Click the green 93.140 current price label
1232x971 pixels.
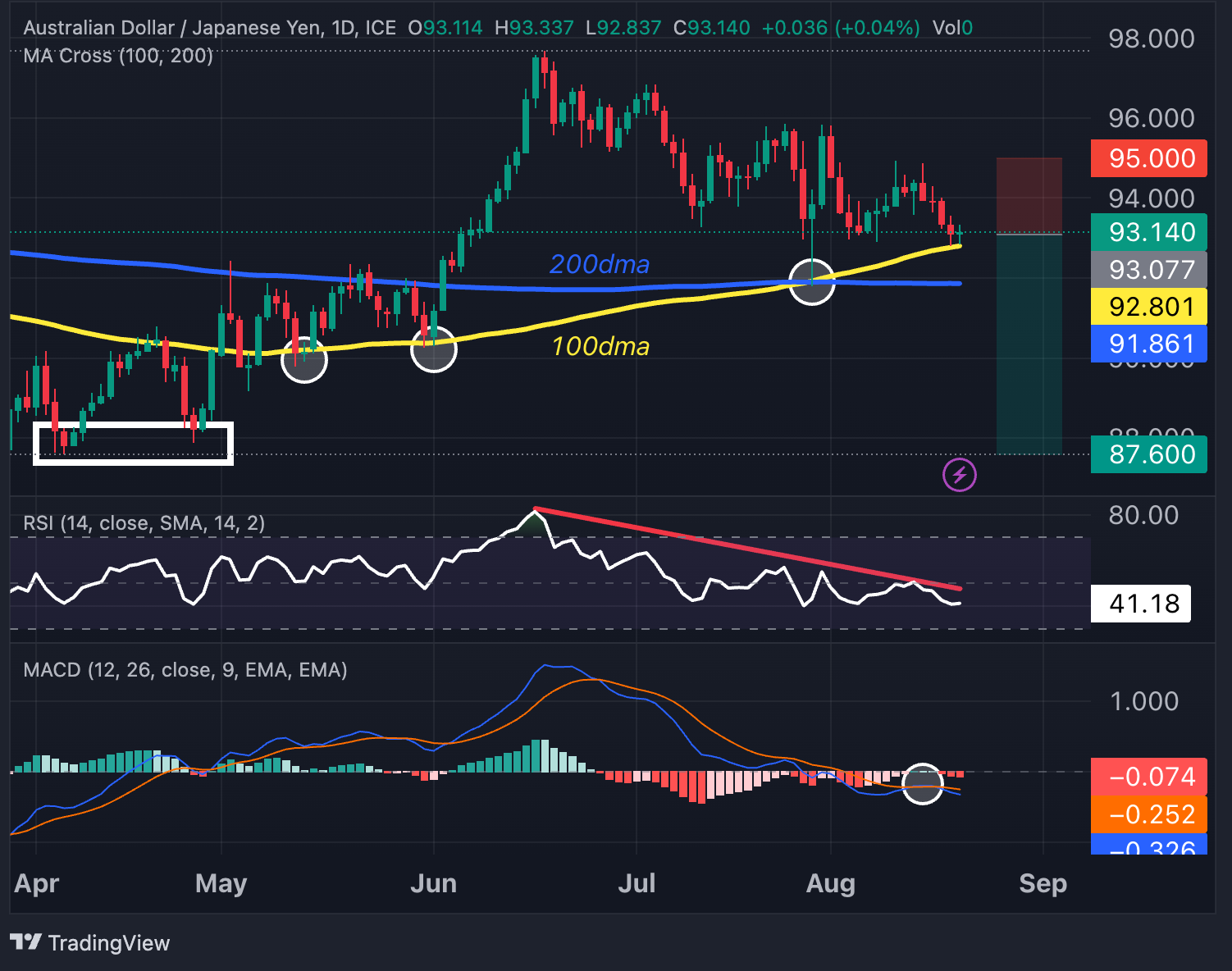tap(1148, 233)
